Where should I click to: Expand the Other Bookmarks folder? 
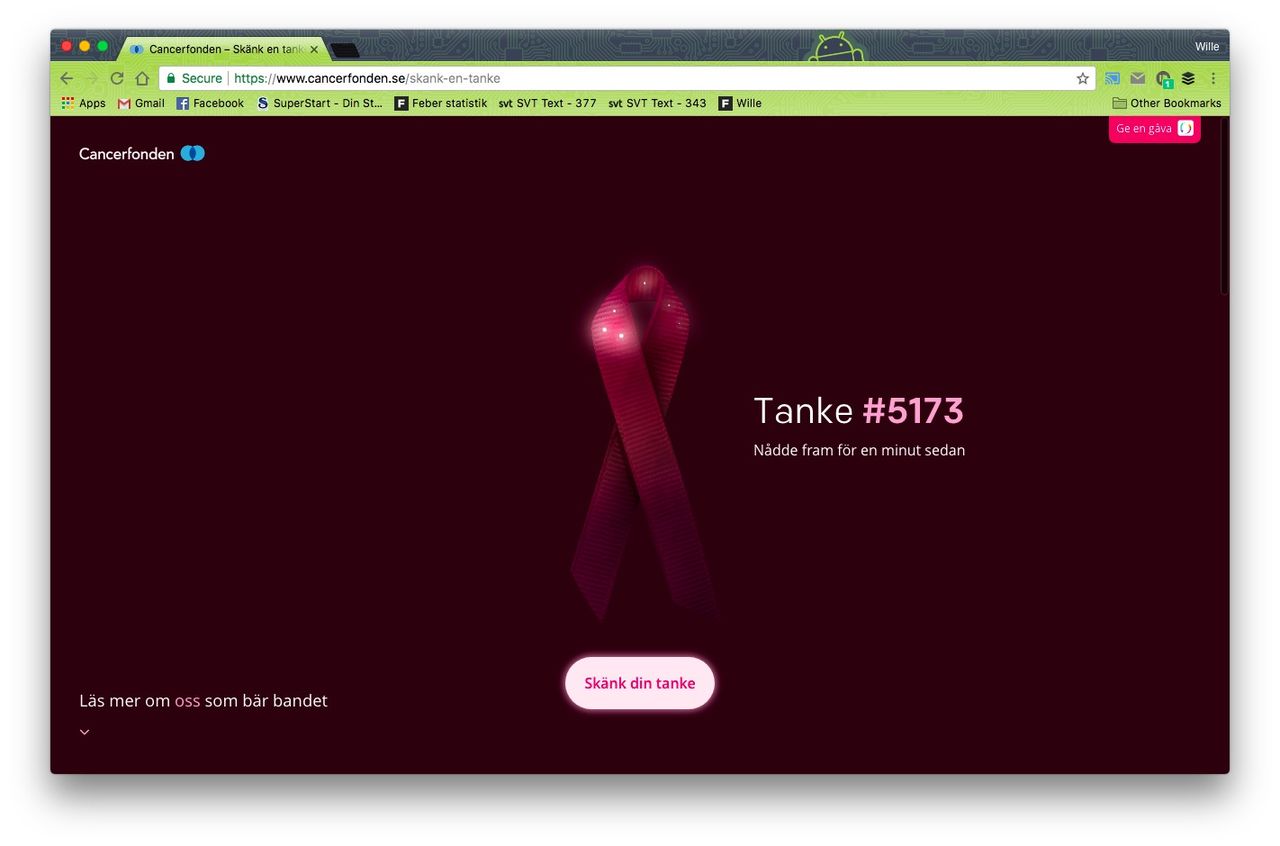point(1166,103)
